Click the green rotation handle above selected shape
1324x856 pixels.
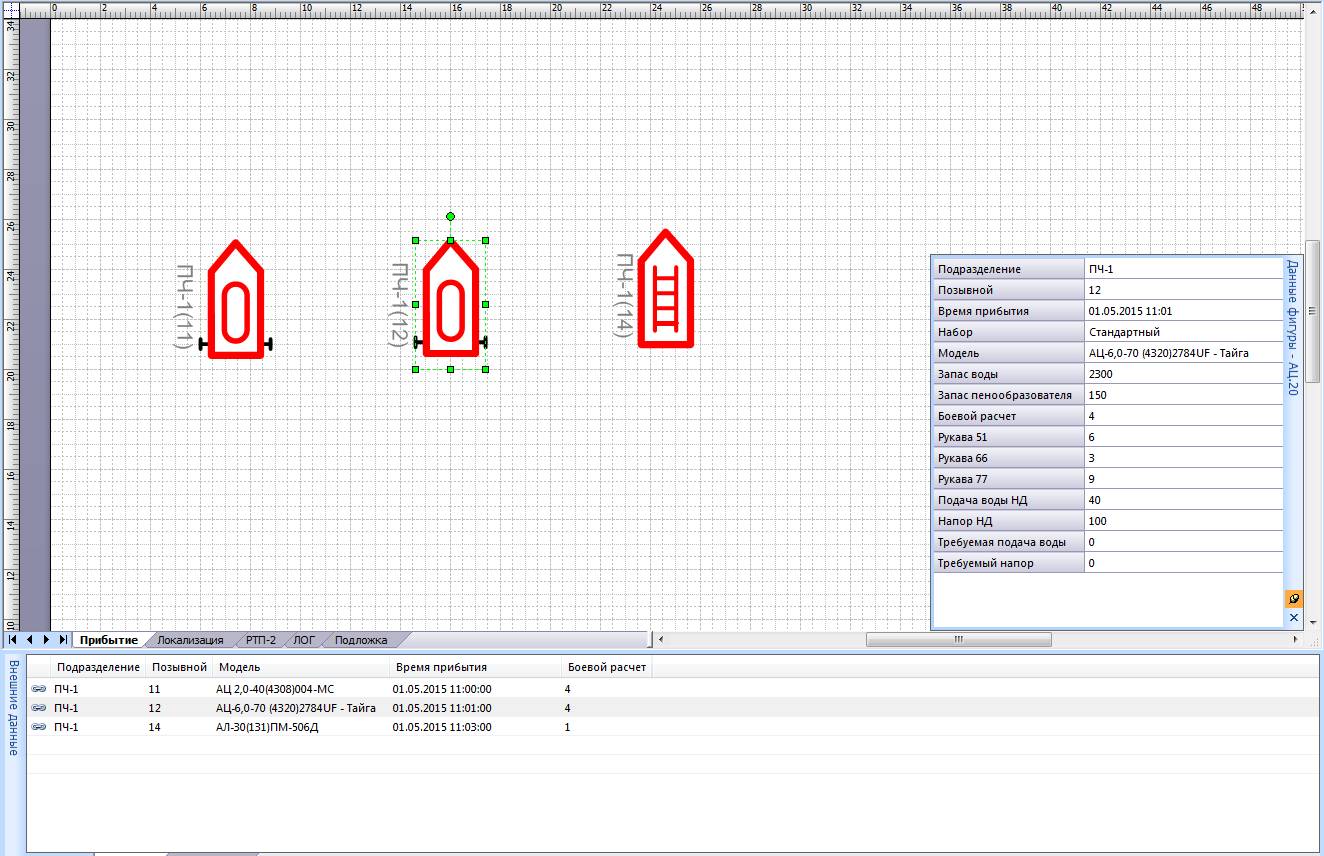[450, 216]
